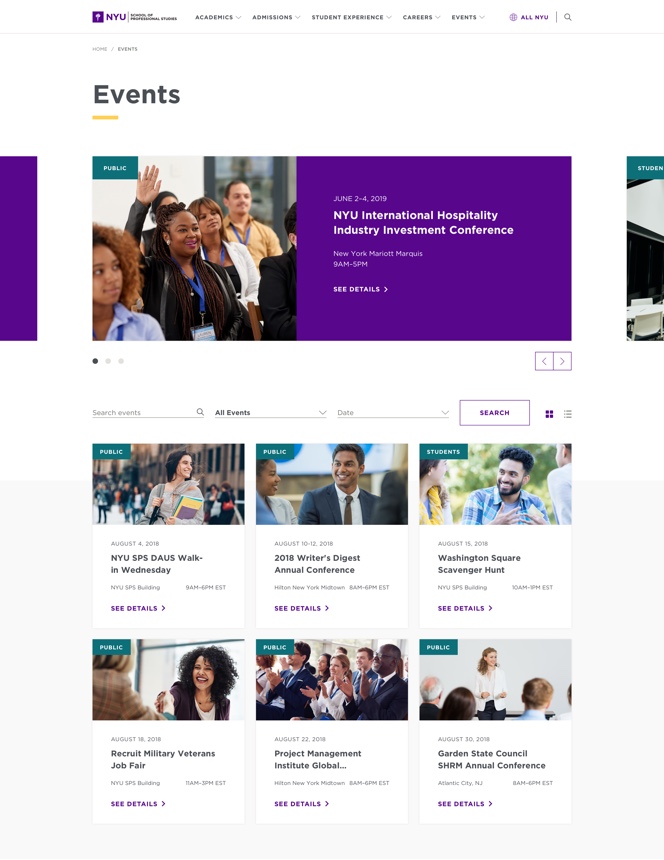Go to the previous carousel slide
The height and width of the screenshot is (860, 664).
(544, 361)
